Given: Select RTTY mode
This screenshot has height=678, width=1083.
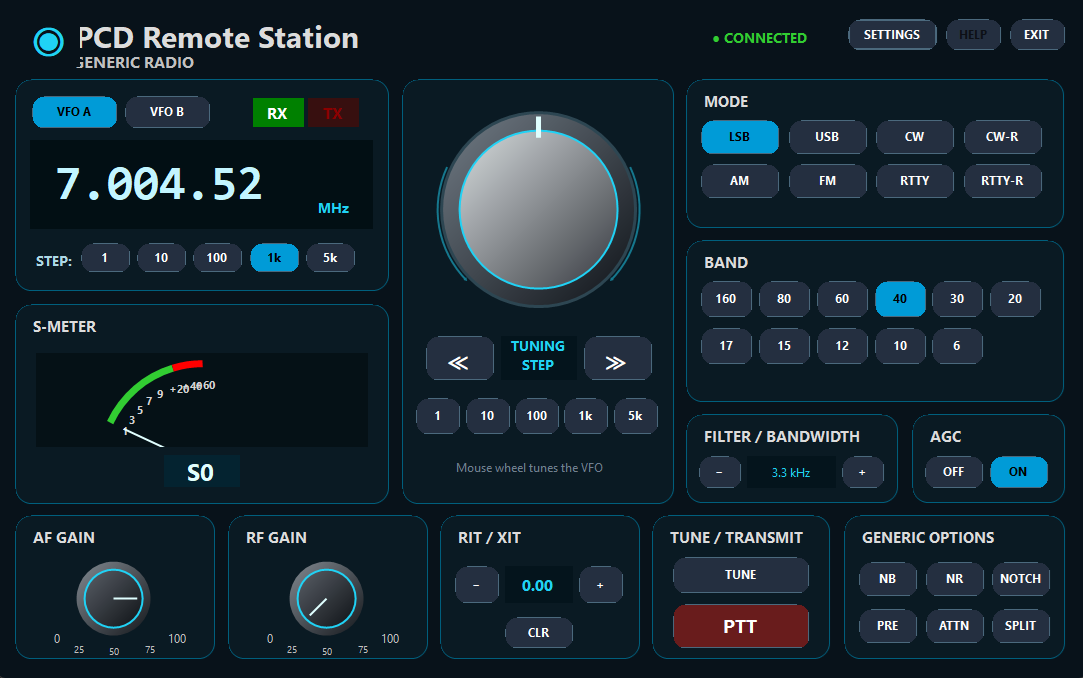Looking at the screenshot, I should click(x=914, y=181).
